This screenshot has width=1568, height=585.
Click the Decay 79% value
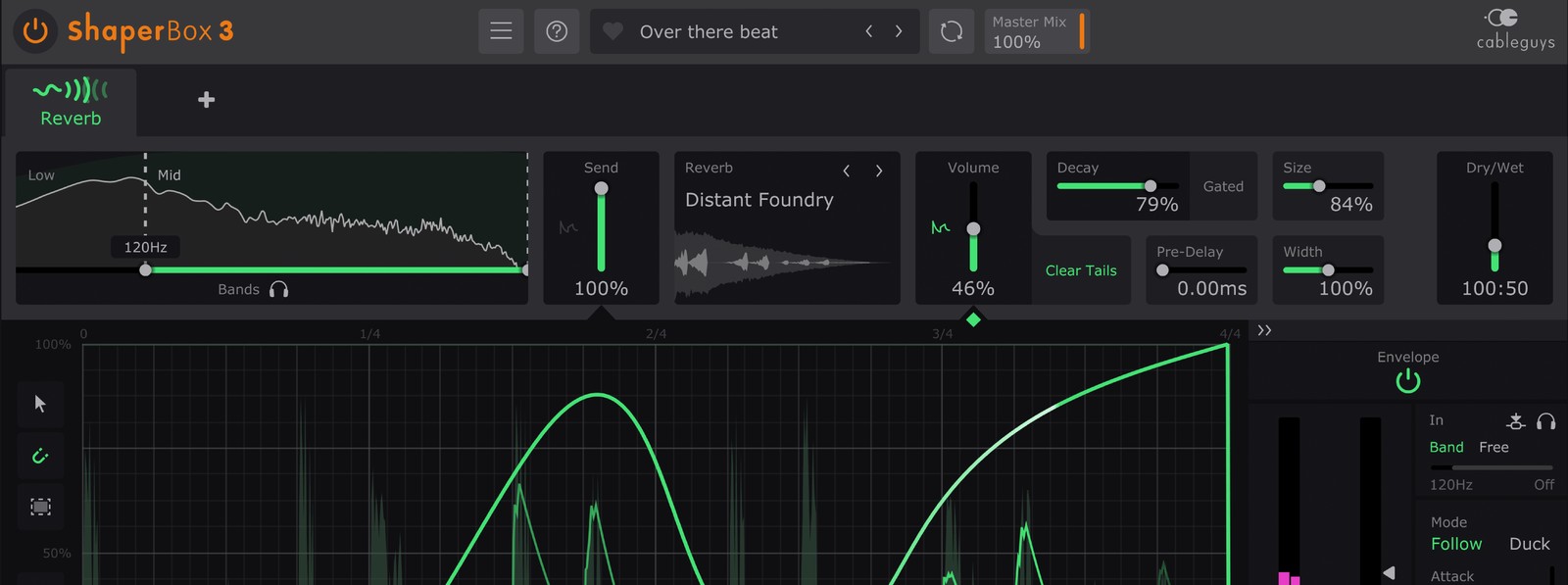point(1156,204)
